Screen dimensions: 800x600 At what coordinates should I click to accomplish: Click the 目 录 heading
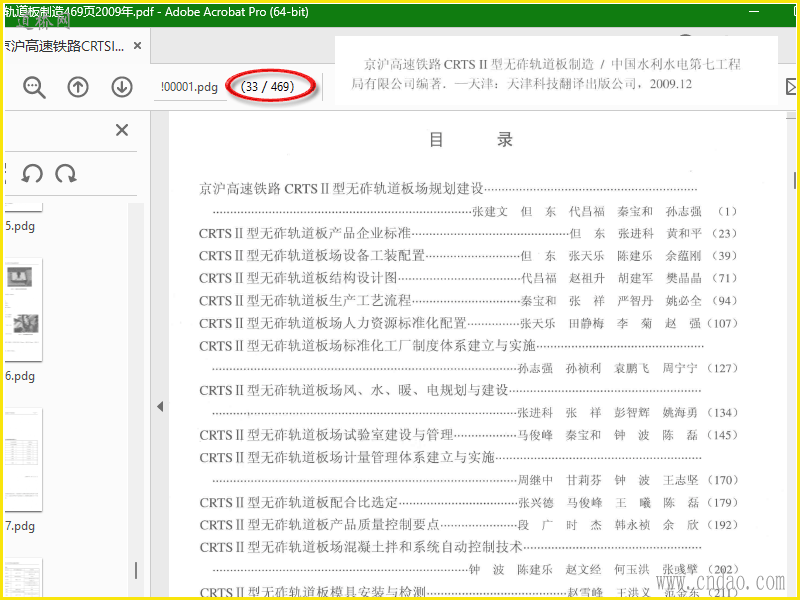(470, 139)
